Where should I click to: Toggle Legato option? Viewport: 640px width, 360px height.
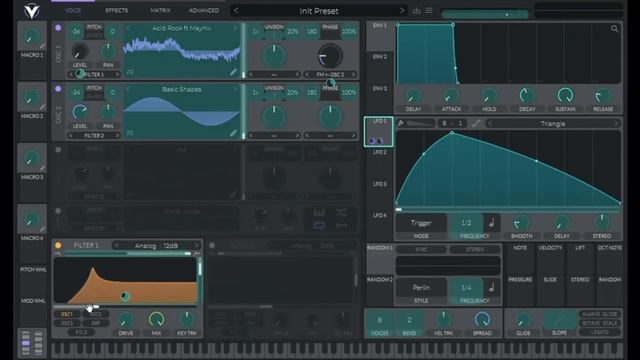[x=600, y=332]
